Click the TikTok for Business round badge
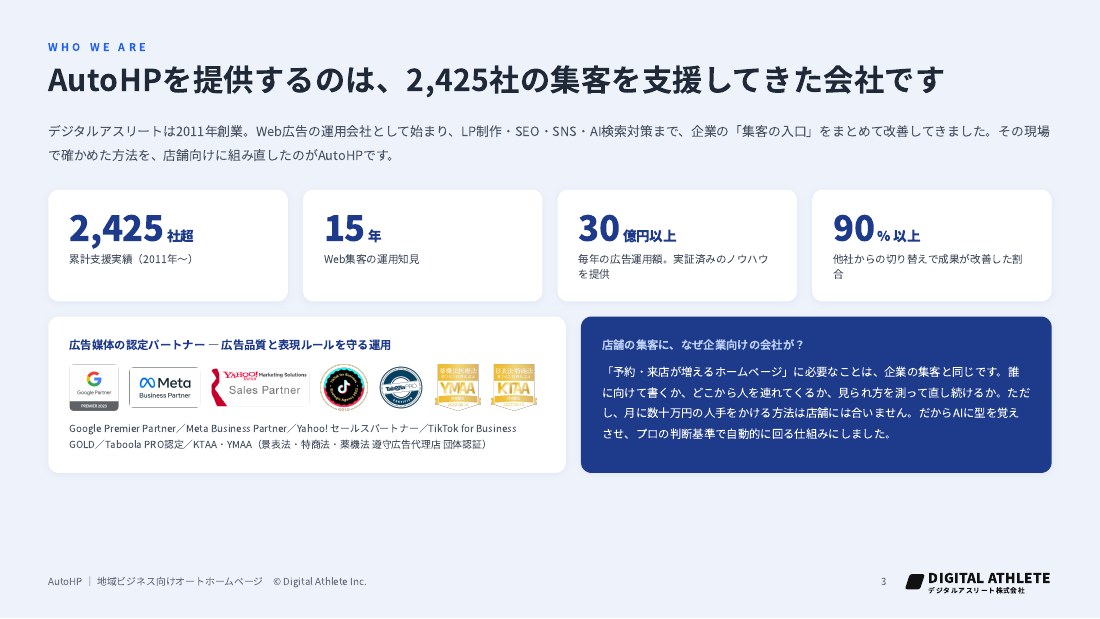The width and height of the screenshot is (1100, 619). [x=344, y=387]
